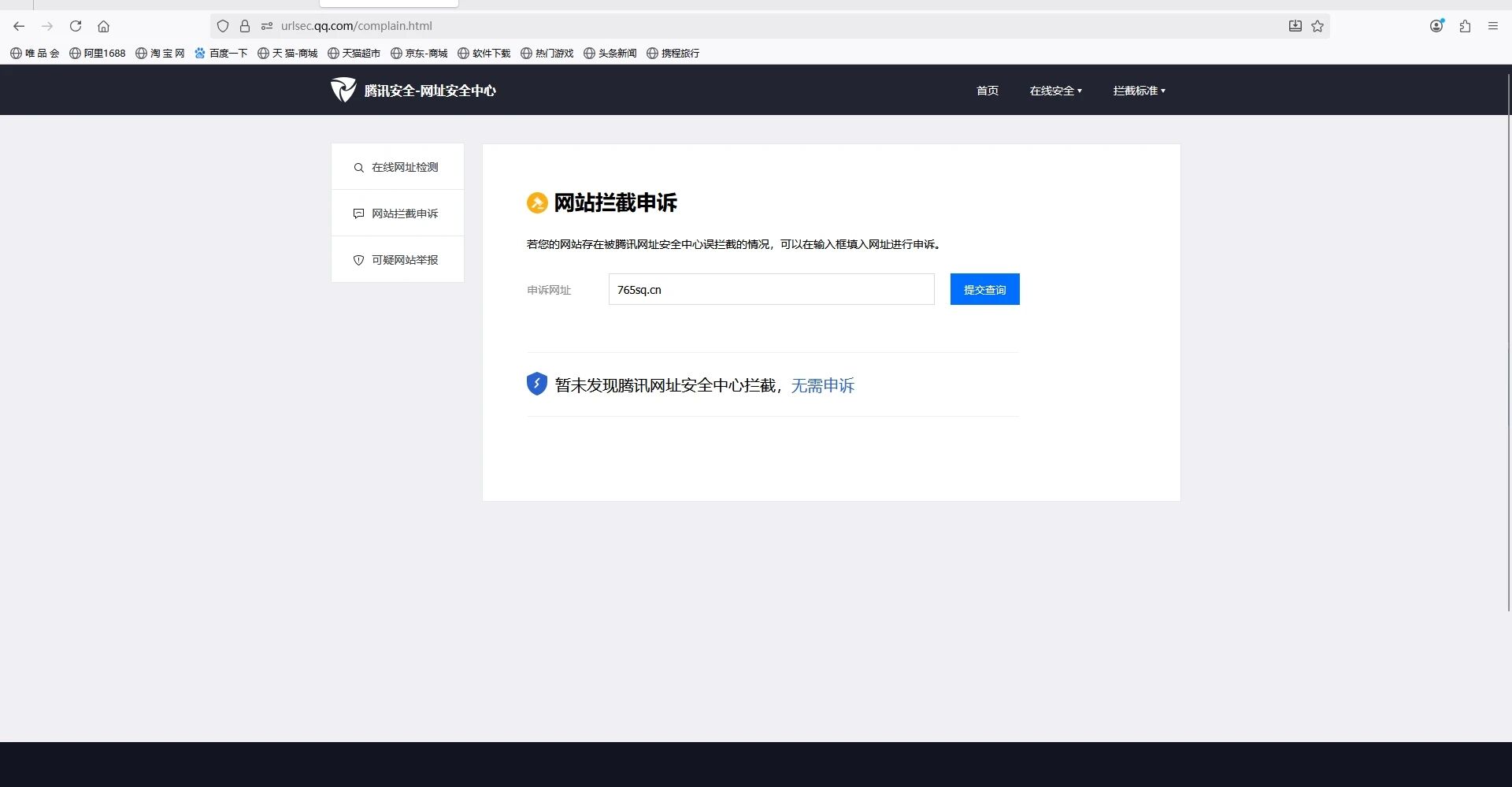Click the 网站拦截申诉 page heading
Image resolution: width=1512 pixels, height=787 pixels.
[x=616, y=203]
